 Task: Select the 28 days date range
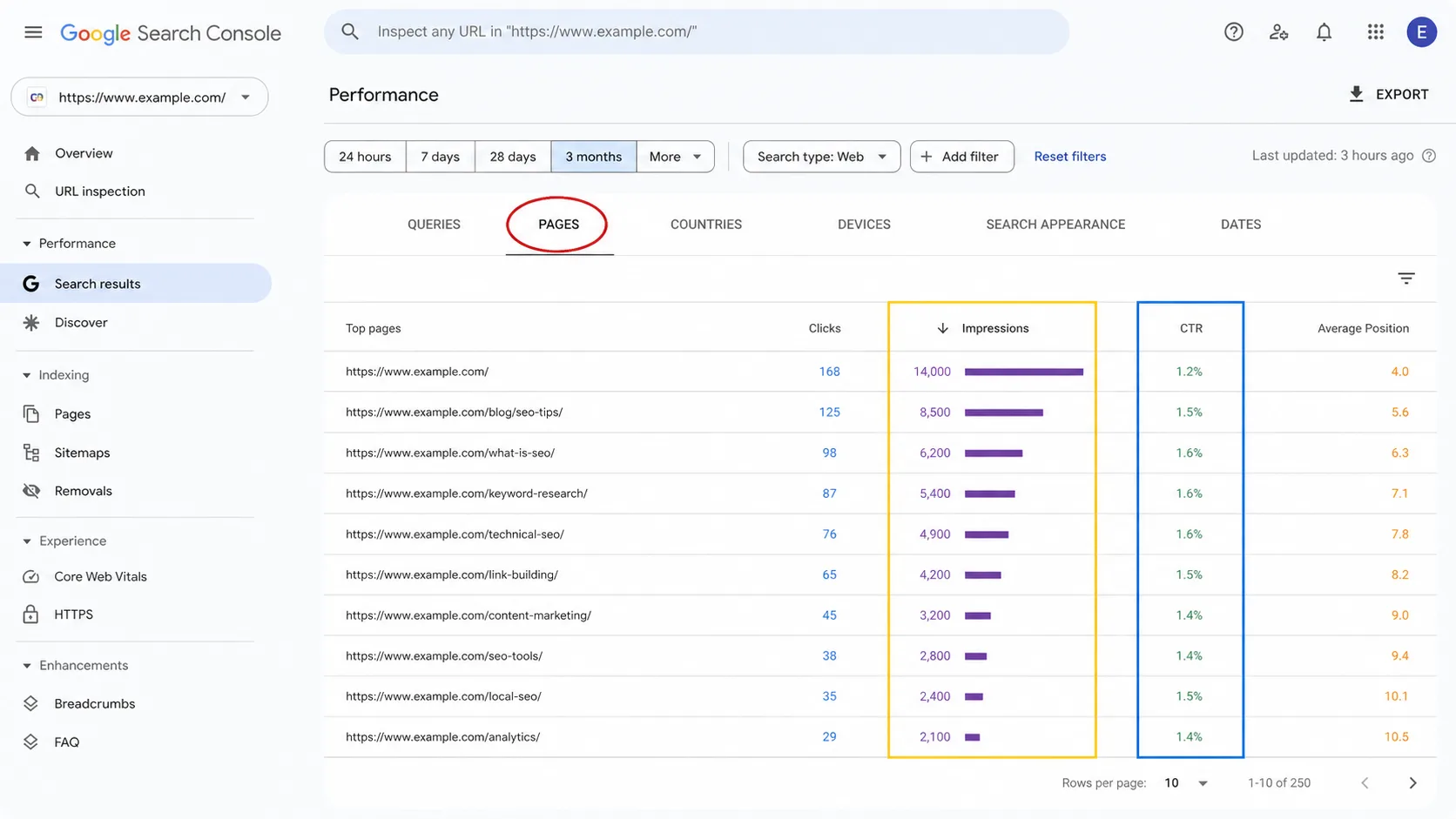tap(513, 157)
